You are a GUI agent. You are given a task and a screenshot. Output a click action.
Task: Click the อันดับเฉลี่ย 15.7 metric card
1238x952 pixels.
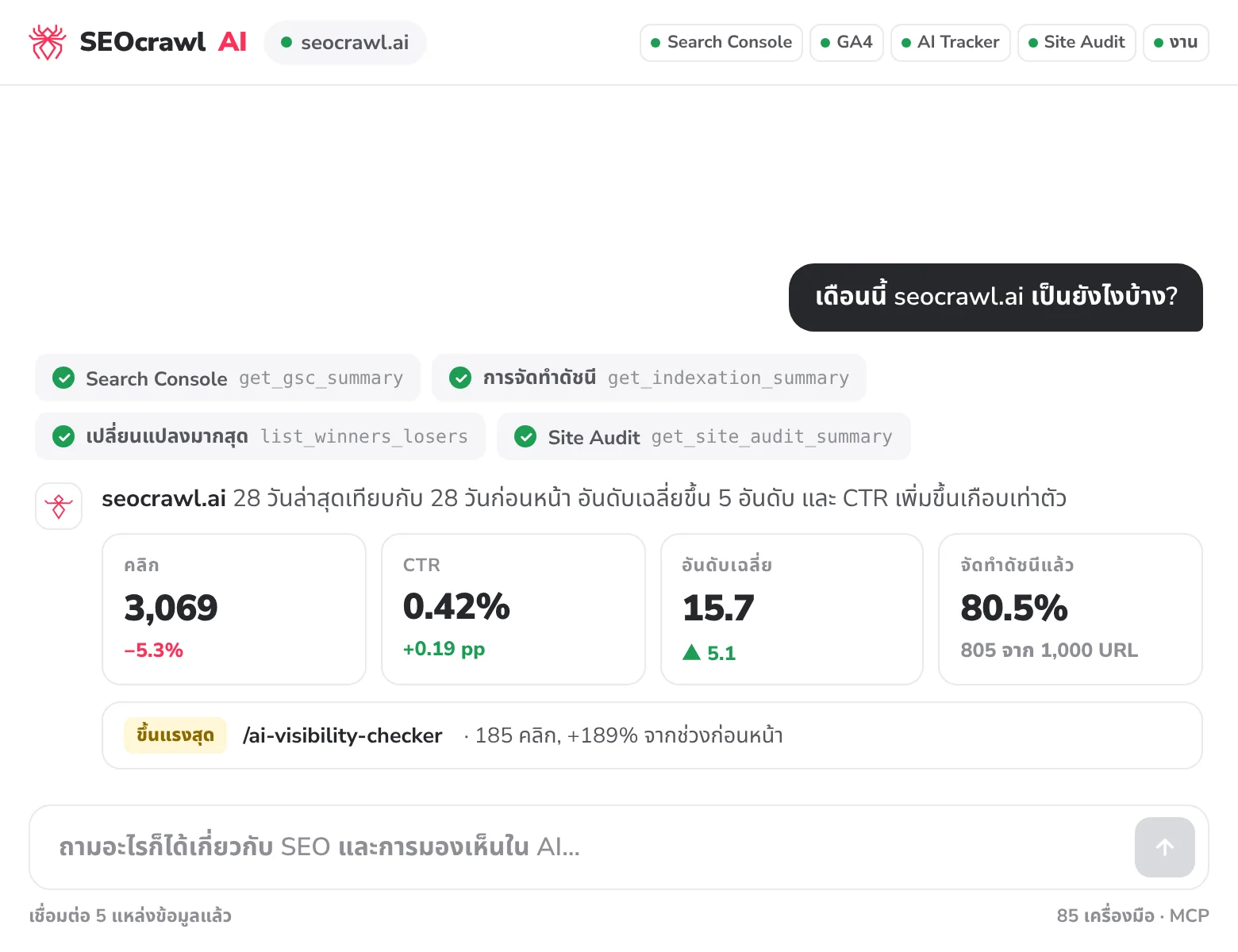tap(792, 609)
